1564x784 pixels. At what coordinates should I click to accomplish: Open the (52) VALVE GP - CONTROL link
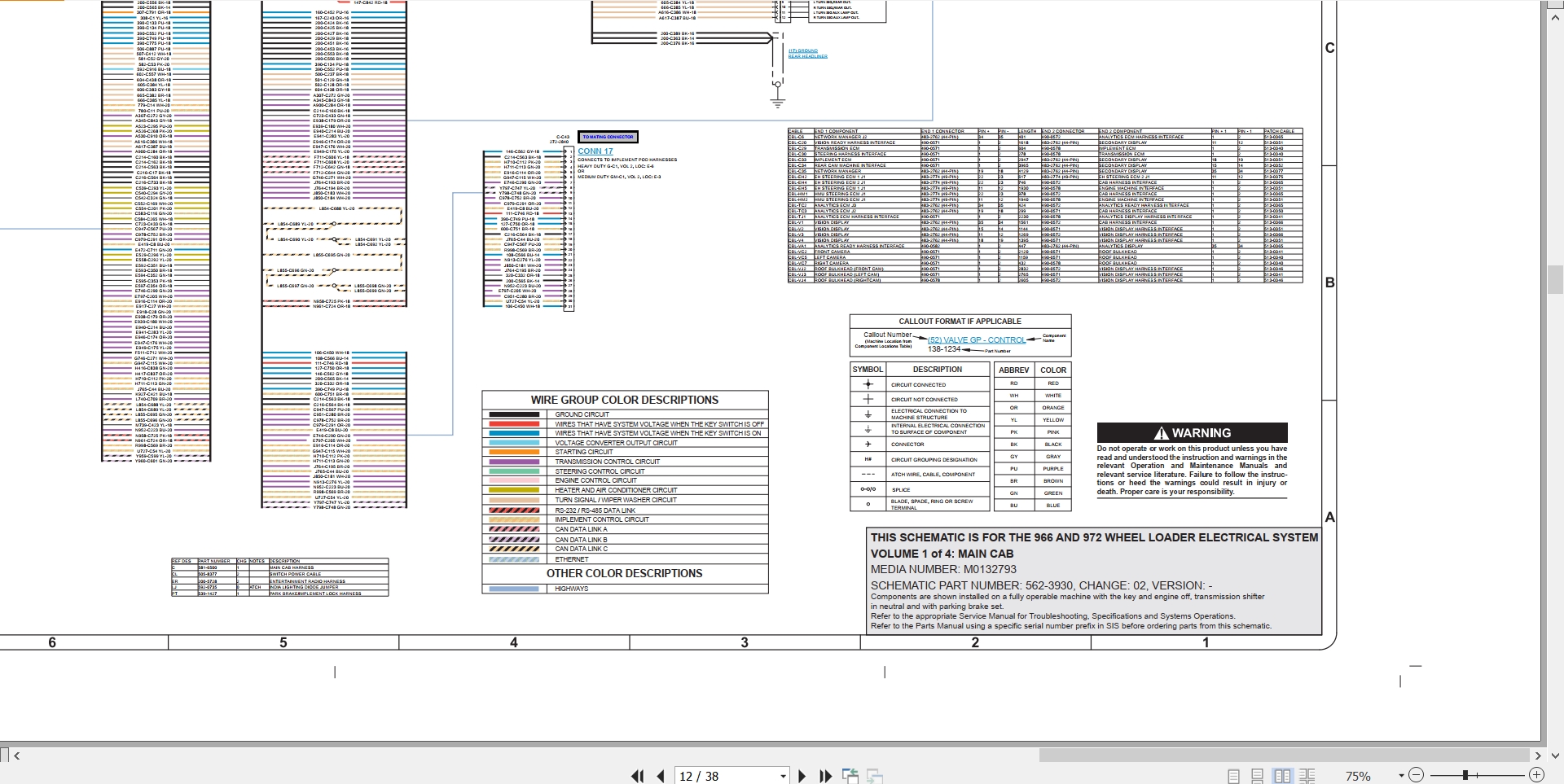pos(977,340)
